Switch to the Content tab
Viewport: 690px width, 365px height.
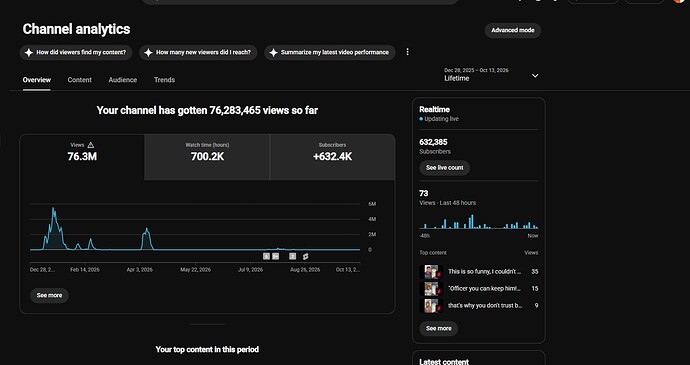[x=80, y=80]
